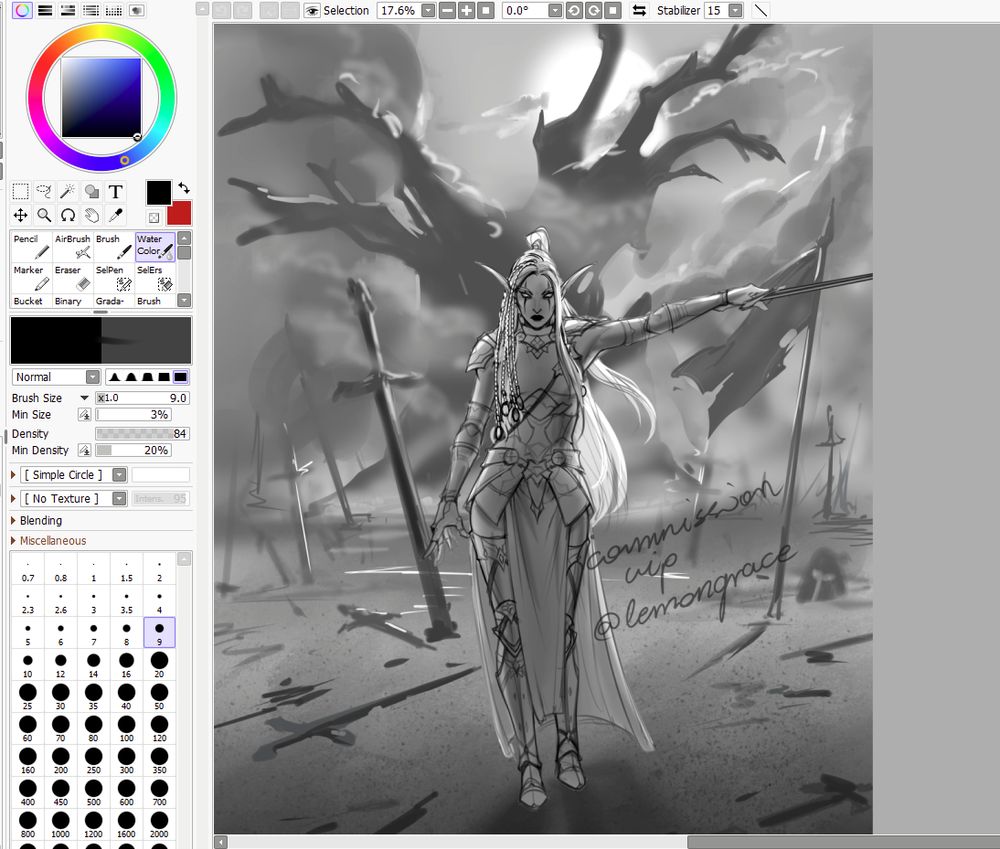
Task: Open the Stabilizer level dropdown
Action: tap(735, 11)
